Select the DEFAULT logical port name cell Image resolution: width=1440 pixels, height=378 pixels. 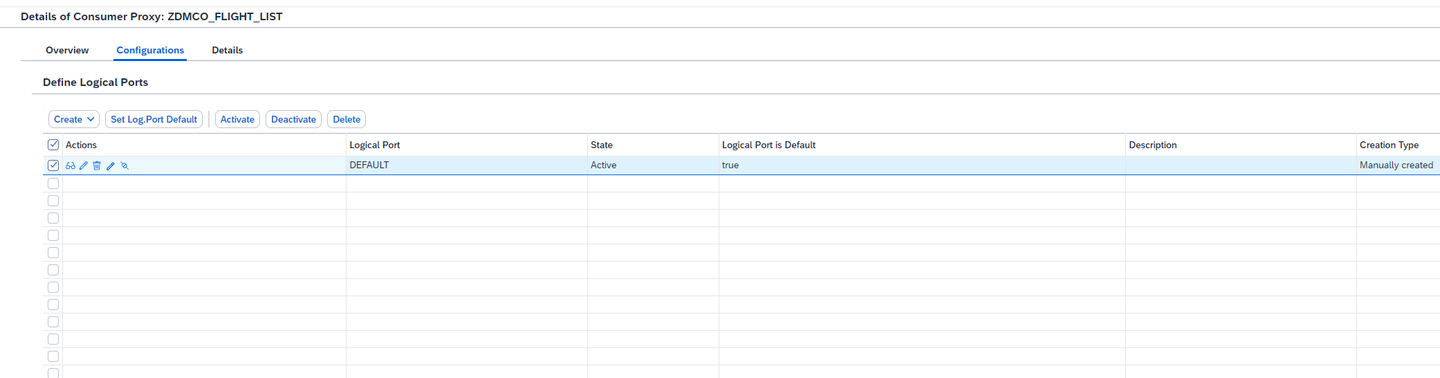(467, 165)
